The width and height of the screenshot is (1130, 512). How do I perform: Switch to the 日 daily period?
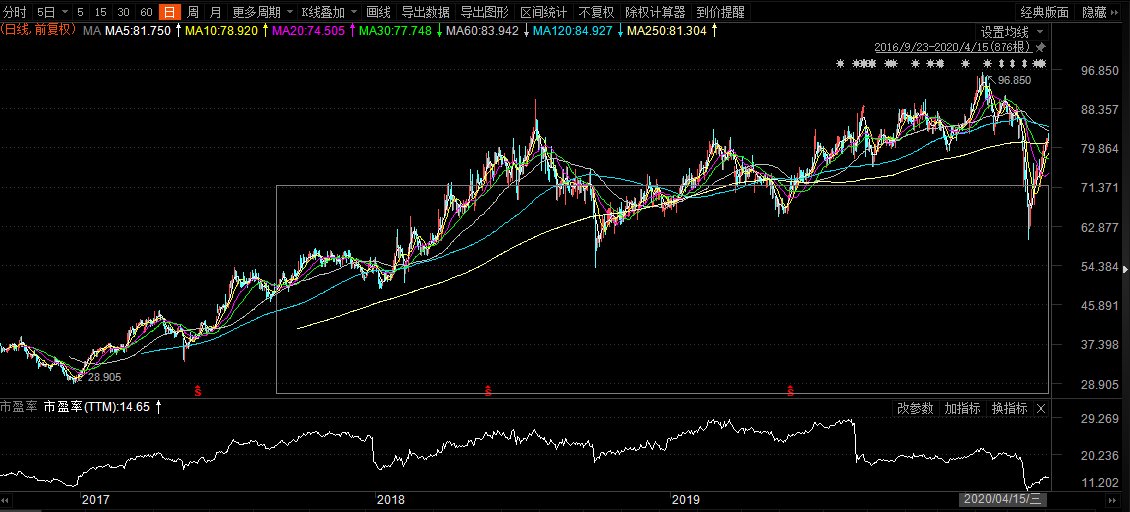(x=168, y=13)
